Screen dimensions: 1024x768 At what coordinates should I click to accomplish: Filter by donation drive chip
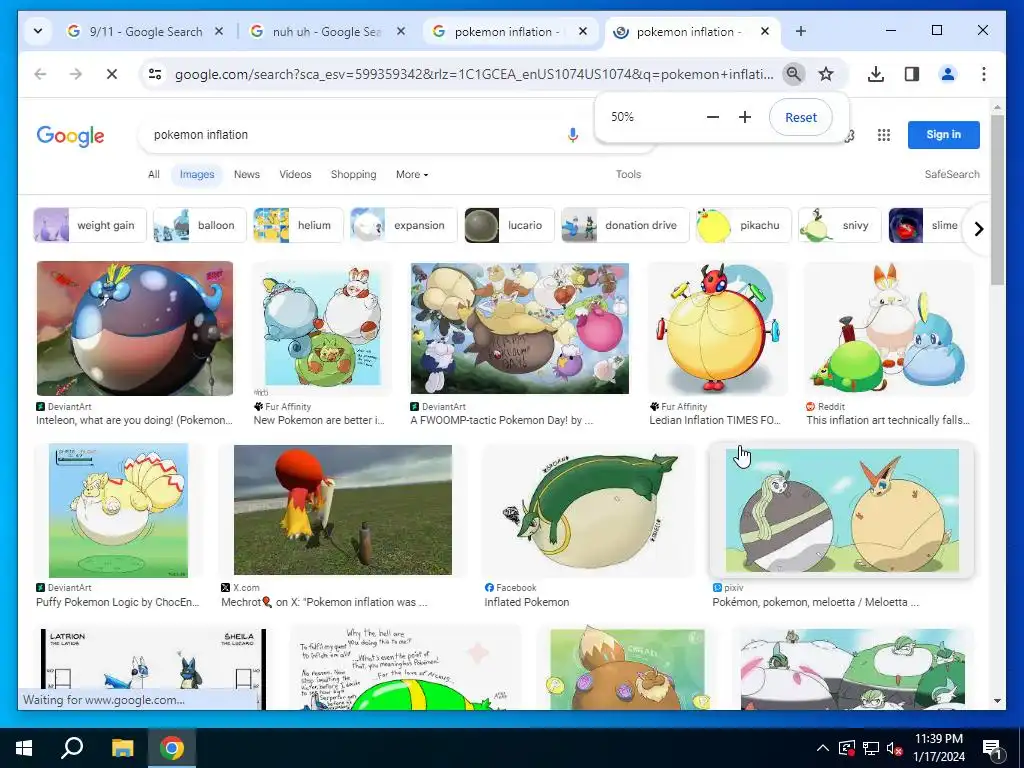click(x=625, y=225)
